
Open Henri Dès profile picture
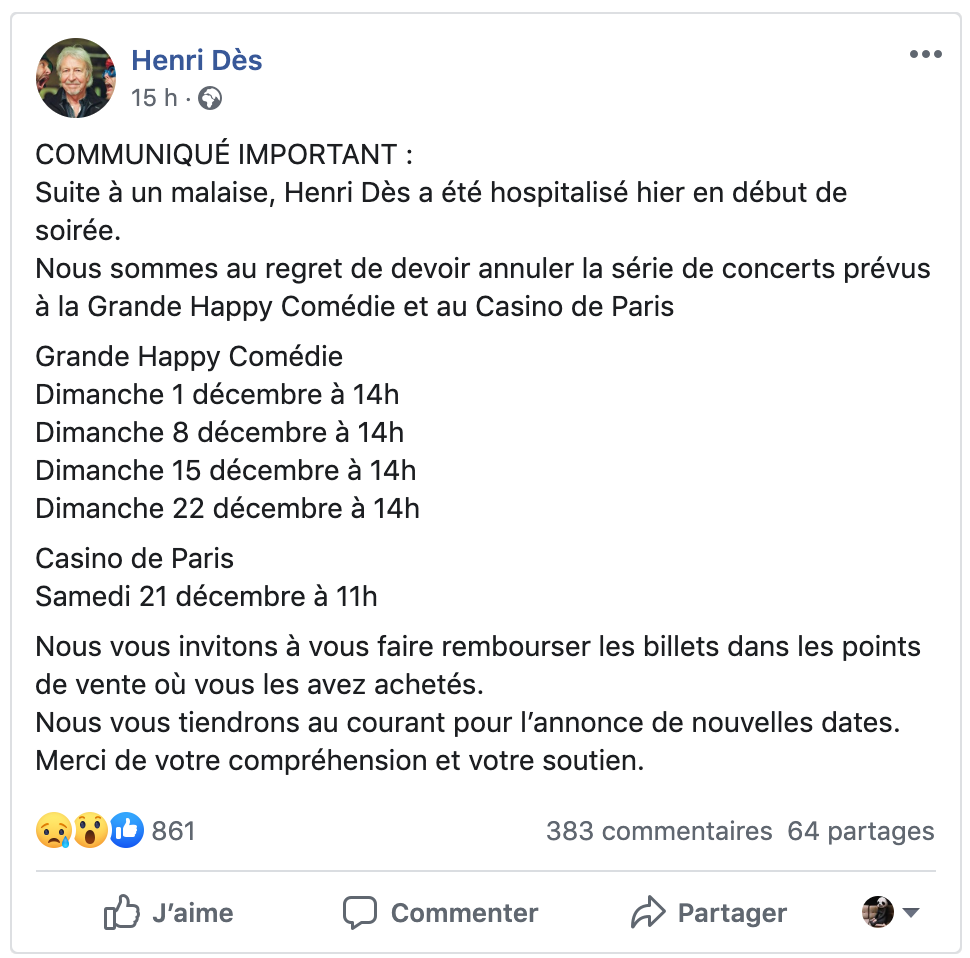click(75, 78)
